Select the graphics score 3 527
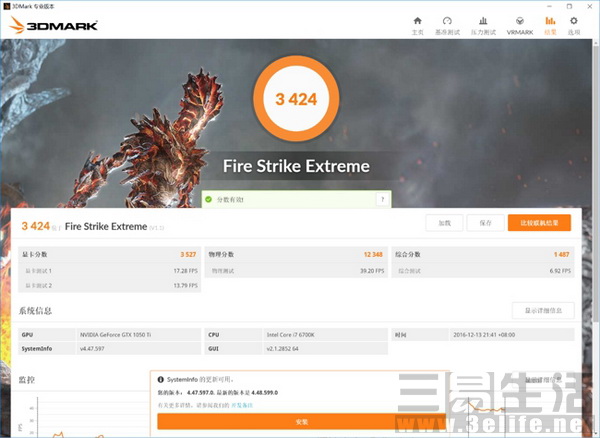 (x=188, y=254)
